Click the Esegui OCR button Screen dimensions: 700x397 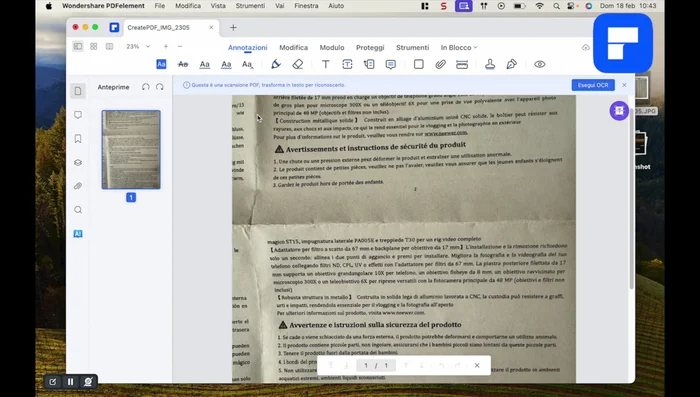[593, 85]
